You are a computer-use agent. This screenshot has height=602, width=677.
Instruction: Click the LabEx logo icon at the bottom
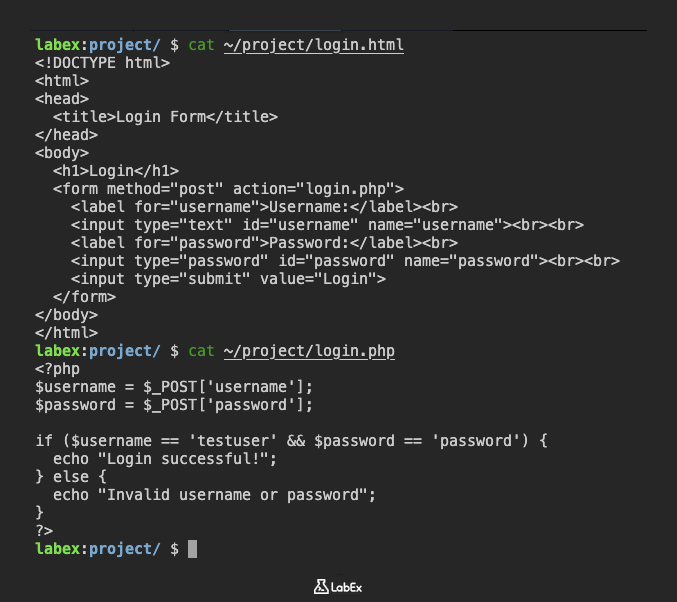click(x=322, y=586)
